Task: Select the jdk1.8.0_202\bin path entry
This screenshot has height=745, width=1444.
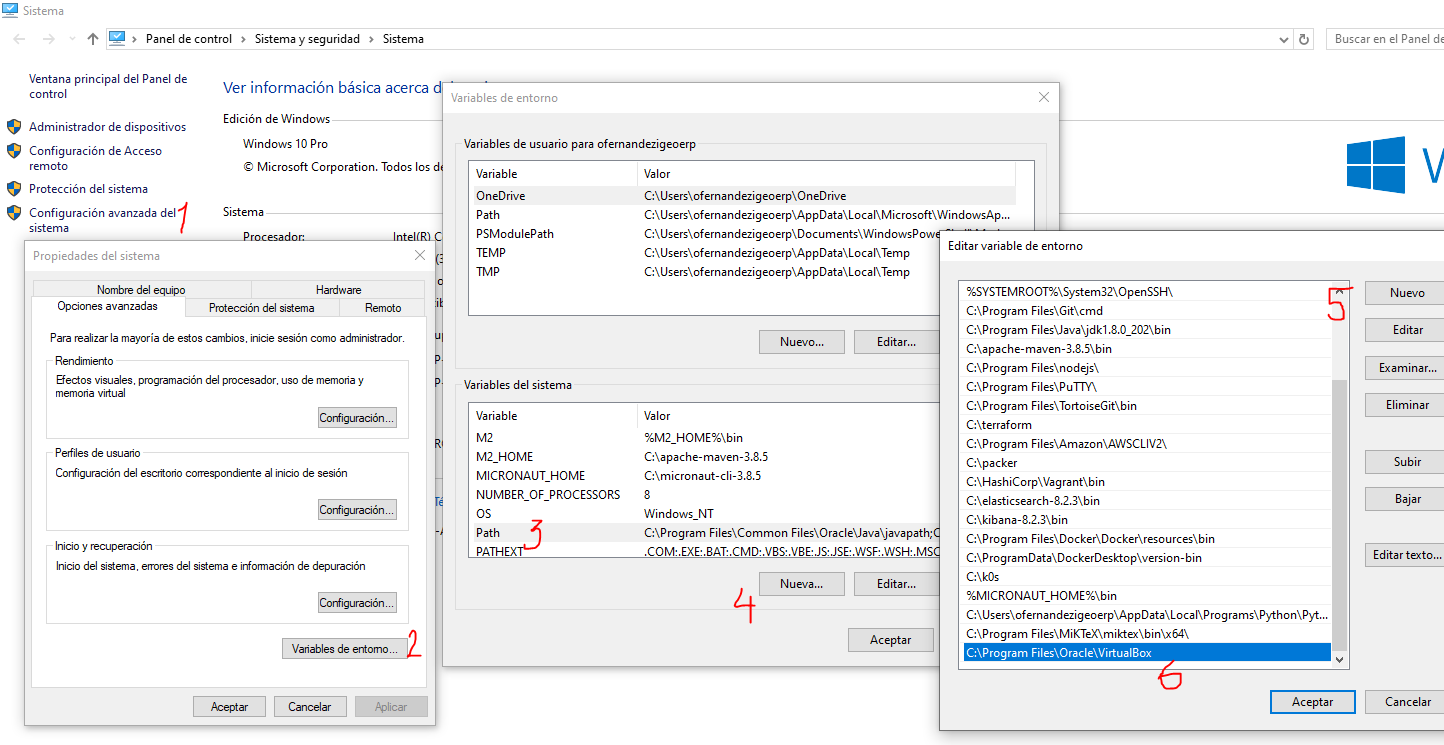Action: coord(1147,330)
